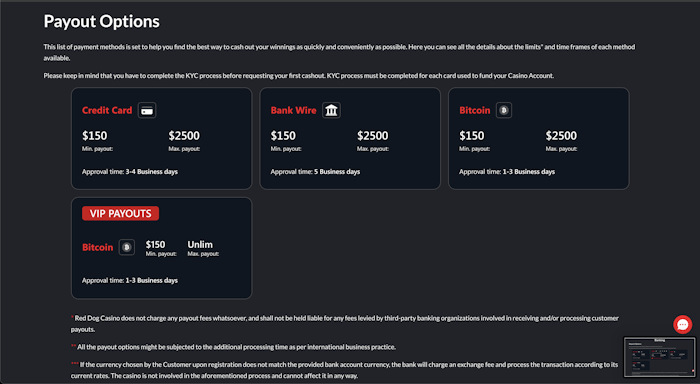
Task: Click Credit Card $2500 max payout
Action: click(x=184, y=136)
